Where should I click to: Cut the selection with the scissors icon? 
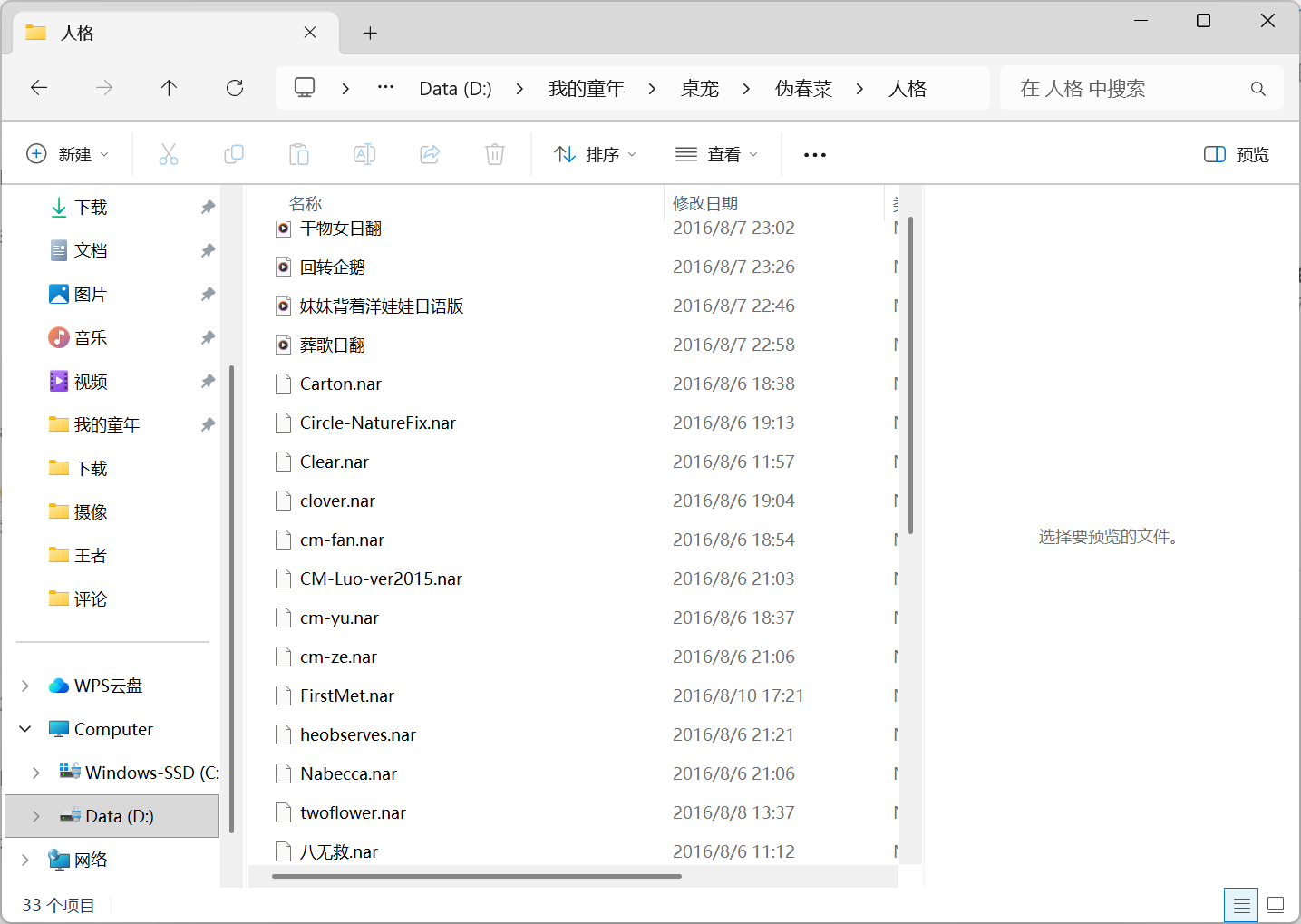point(169,154)
